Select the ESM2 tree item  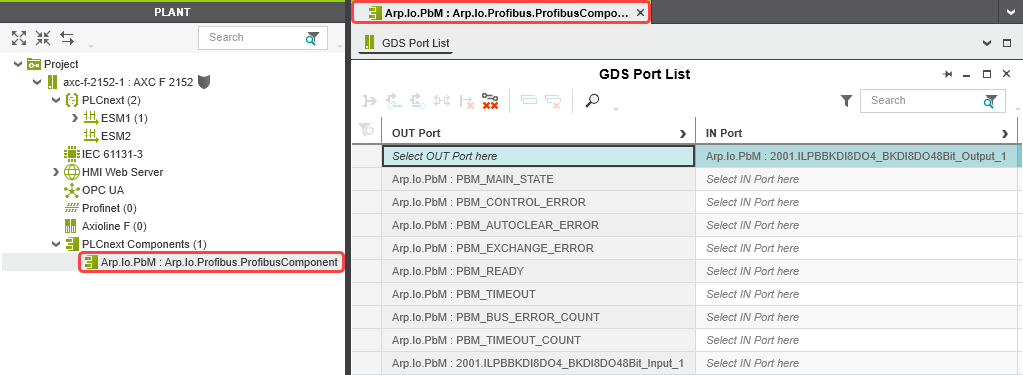115,136
